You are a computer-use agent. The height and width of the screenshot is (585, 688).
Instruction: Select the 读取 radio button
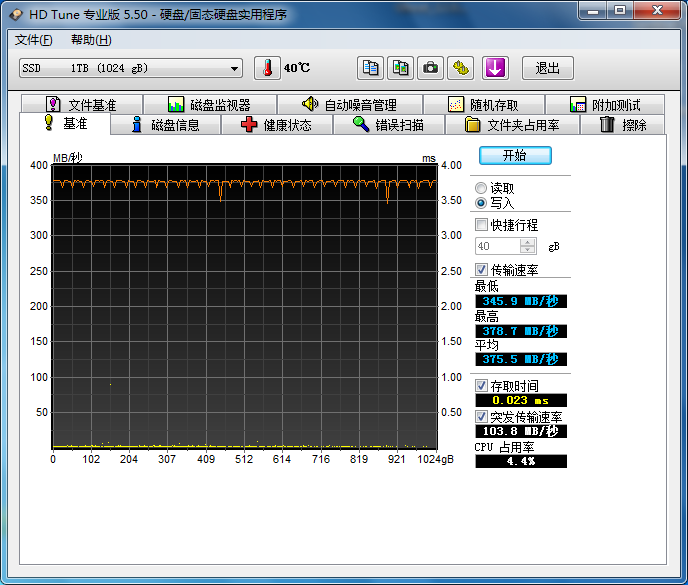[x=482, y=188]
